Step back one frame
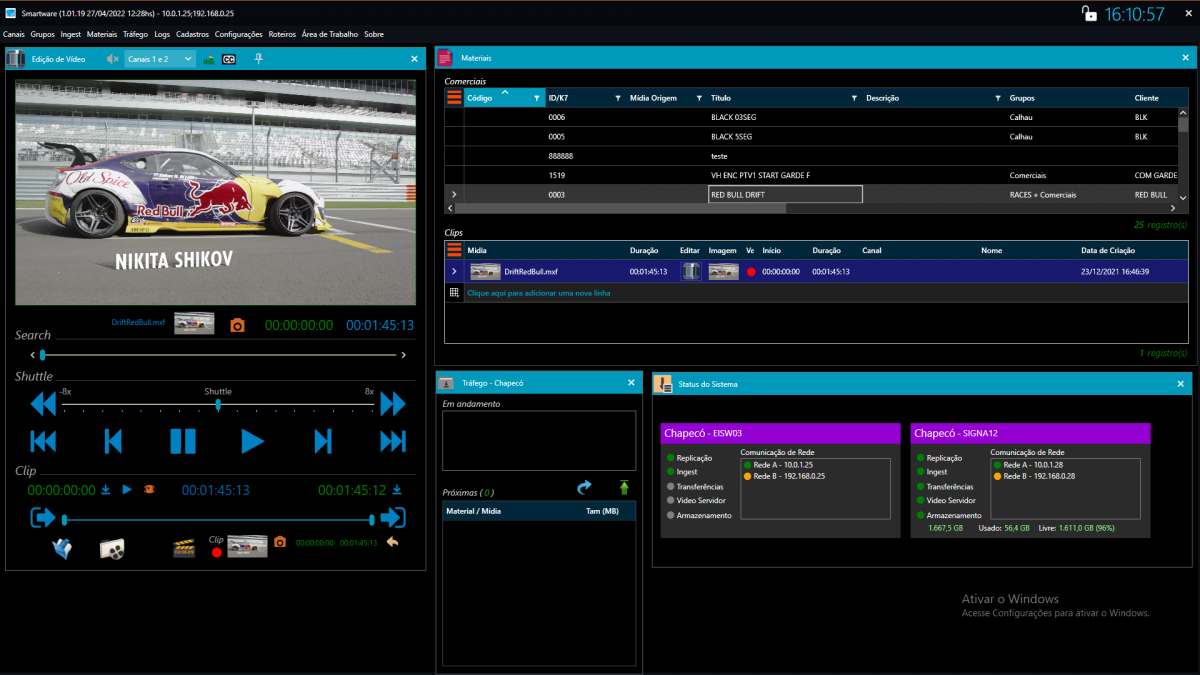1200x675 pixels. tap(113, 441)
